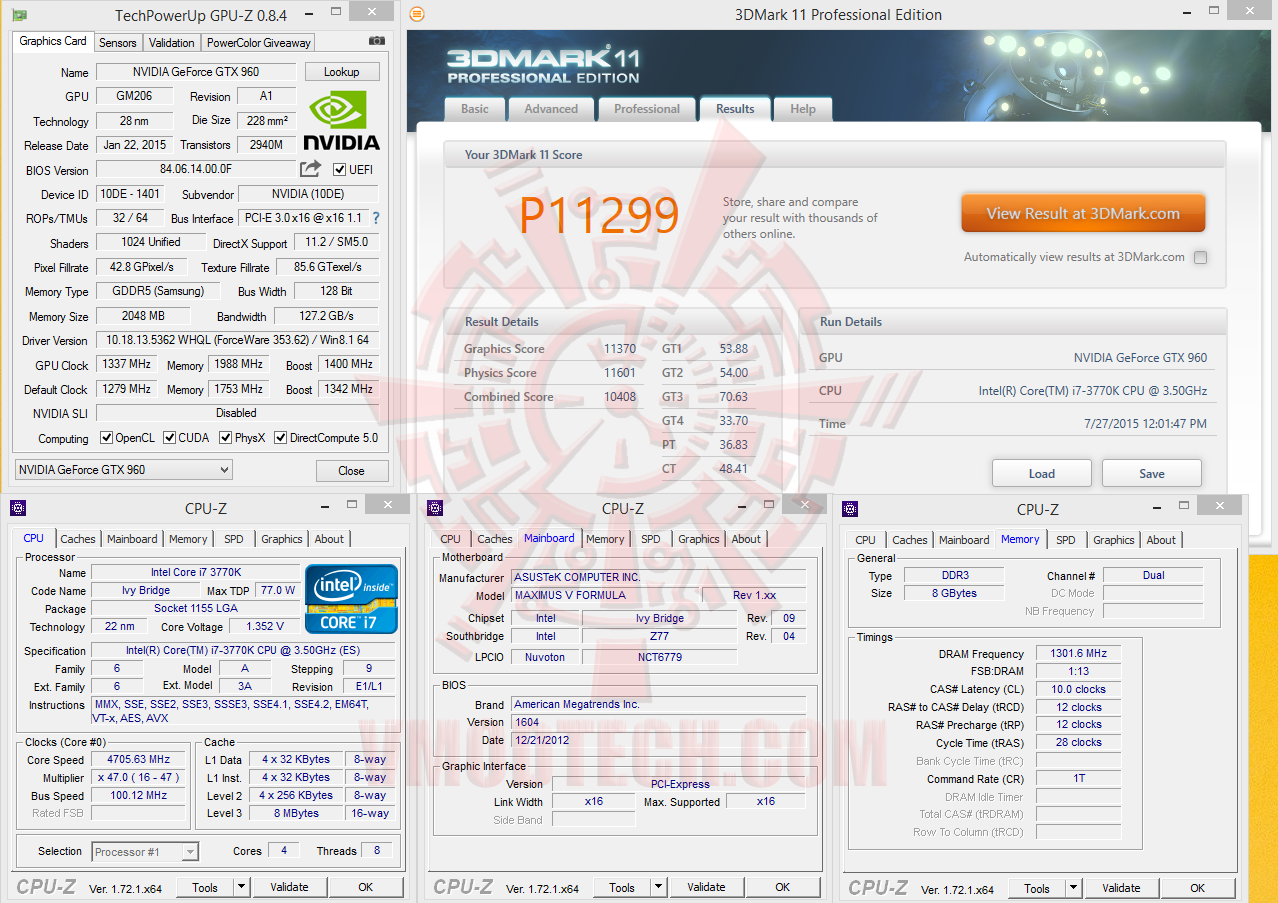Screen dimensions: 1278x903
Task: Click the Intel Core i7 badge in CPU-Z
Action: pyautogui.click(x=351, y=599)
